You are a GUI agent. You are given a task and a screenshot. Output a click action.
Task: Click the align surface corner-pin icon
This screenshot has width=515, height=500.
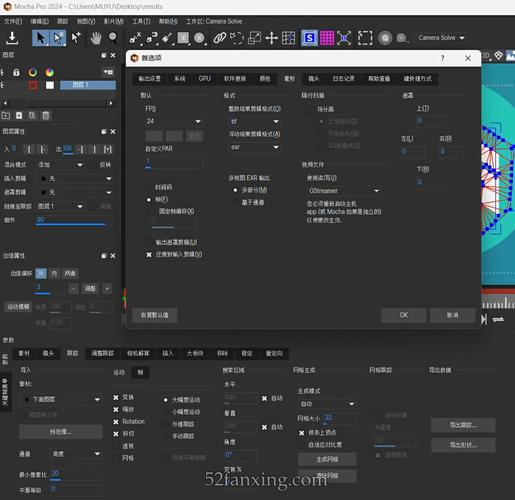click(x=344, y=38)
